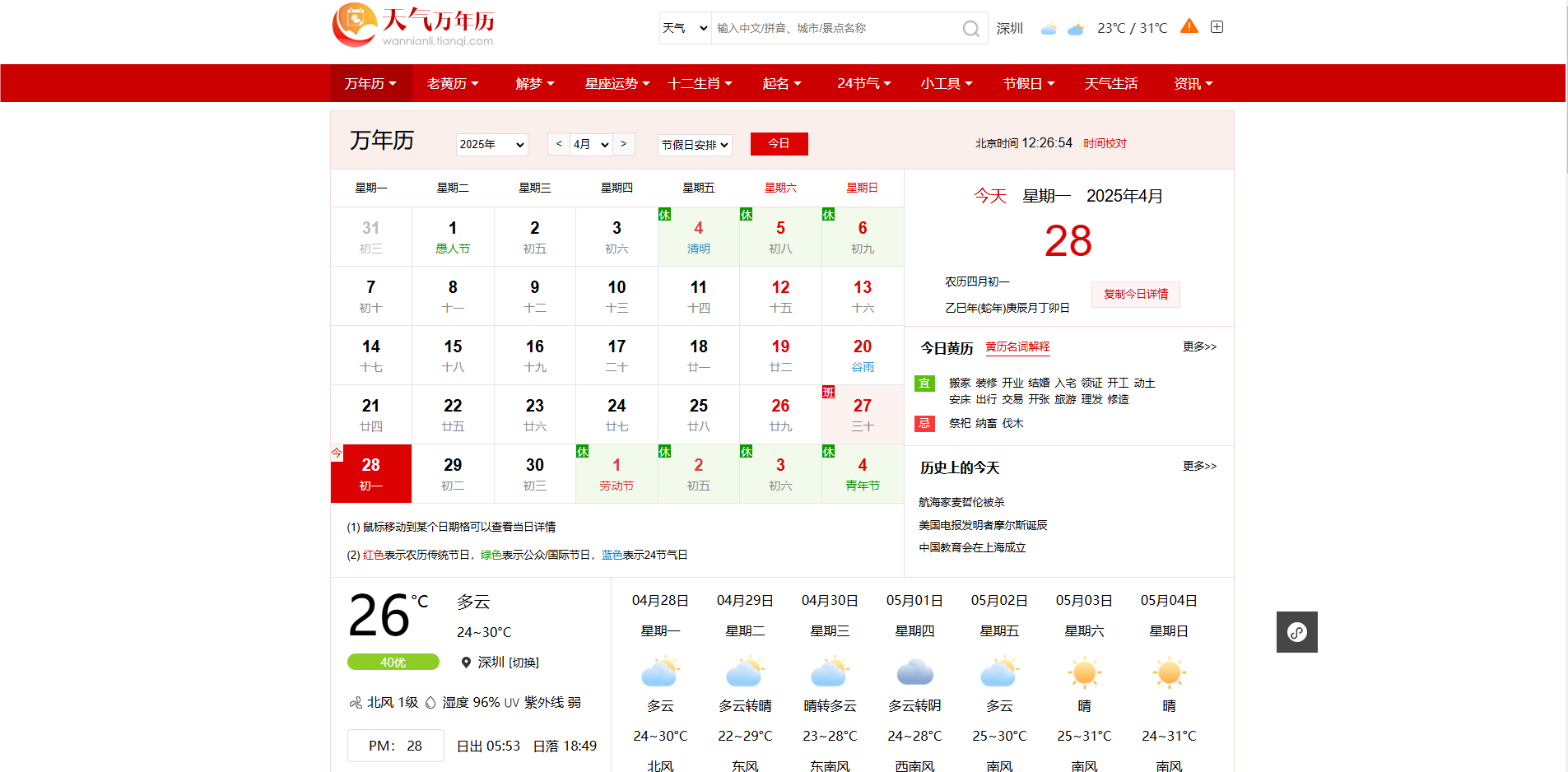Click the add city plus icon
Screen dimensions: 1568x772
1217,27
